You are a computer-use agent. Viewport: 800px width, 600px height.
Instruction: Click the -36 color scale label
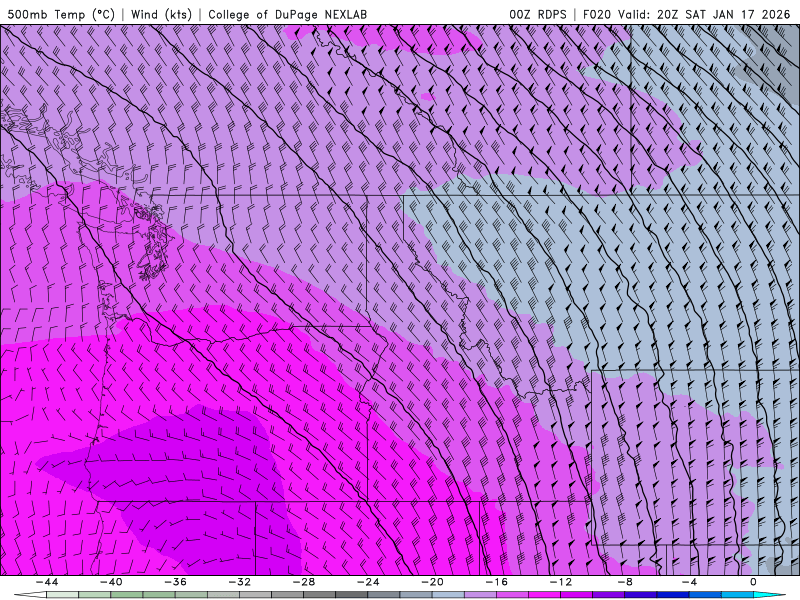point(175,582)
